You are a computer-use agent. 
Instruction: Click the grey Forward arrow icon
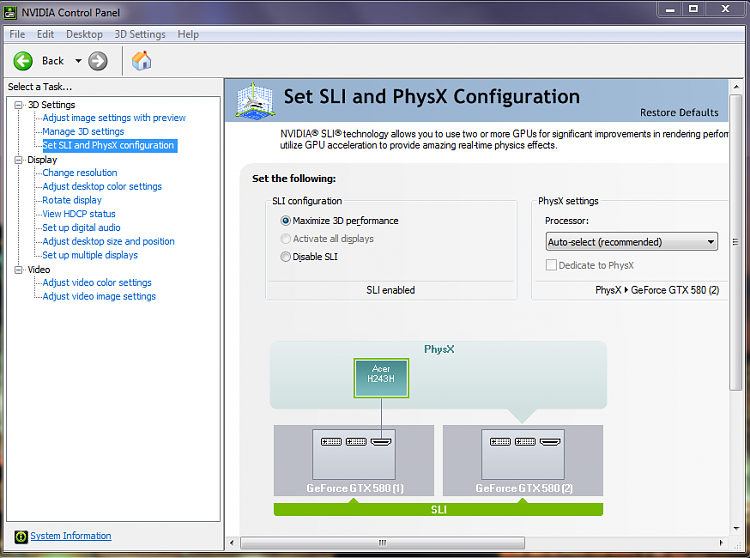tap(98, 61)
